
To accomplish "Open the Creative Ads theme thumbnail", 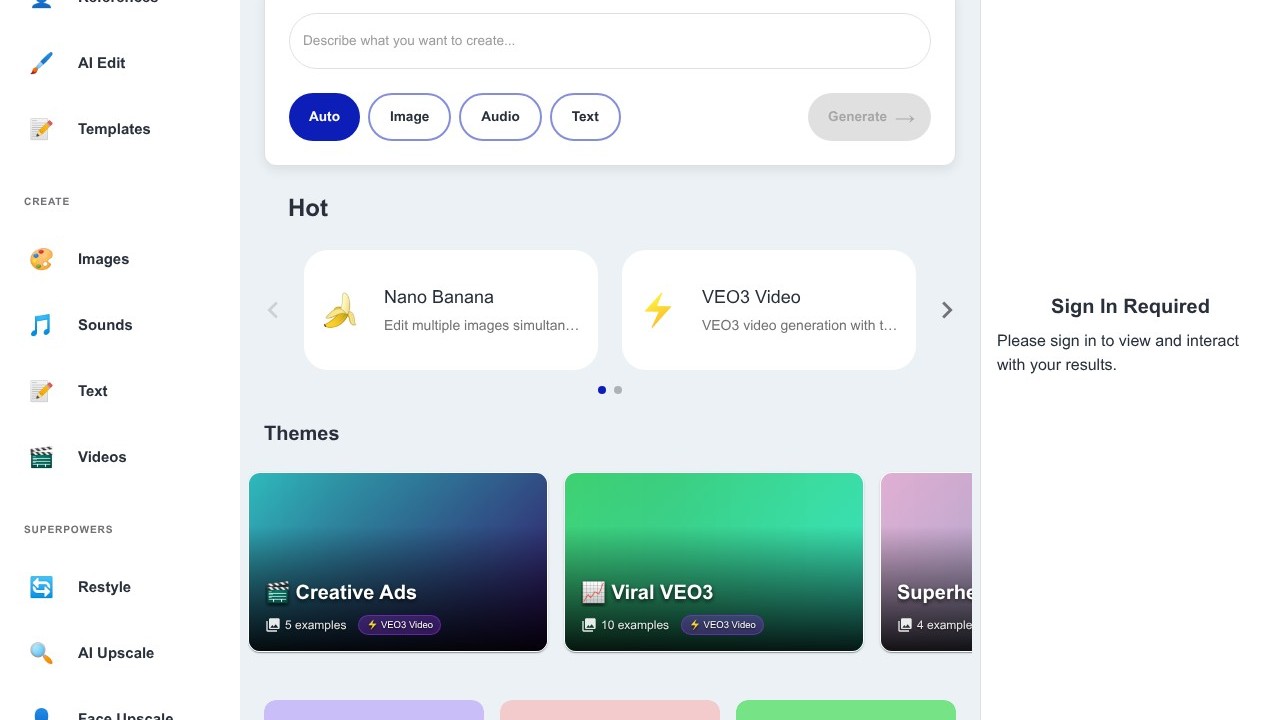I will [398, 562].
